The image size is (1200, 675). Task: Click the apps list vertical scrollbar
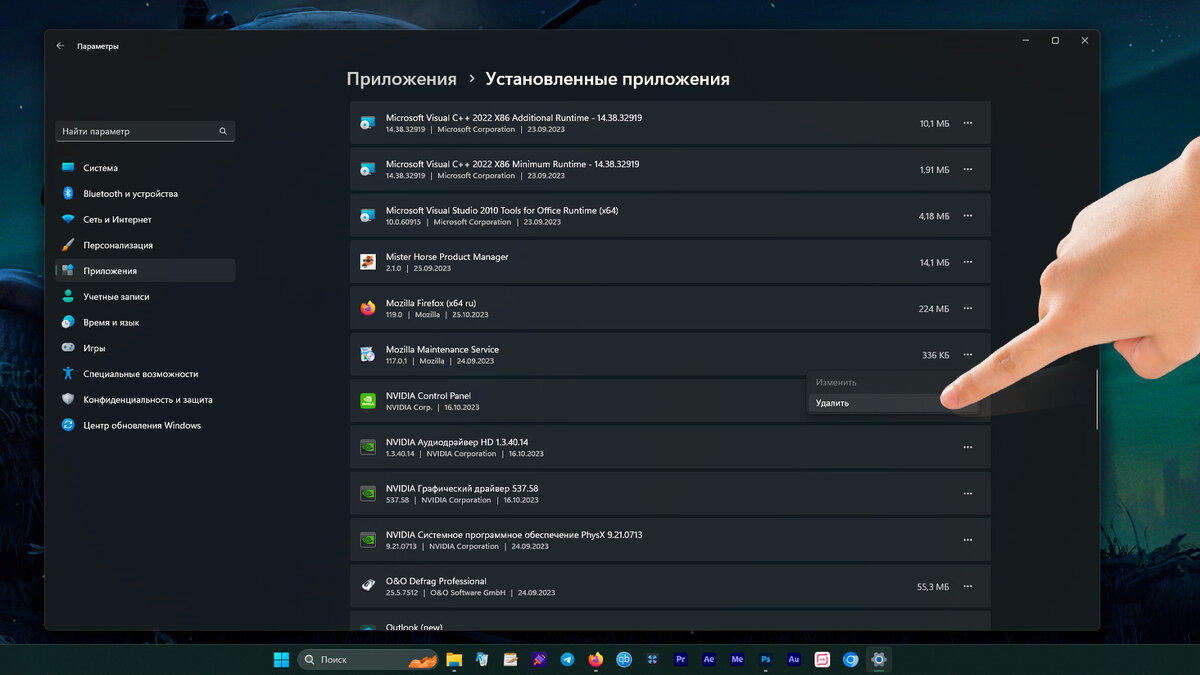tap(1097, 400)
